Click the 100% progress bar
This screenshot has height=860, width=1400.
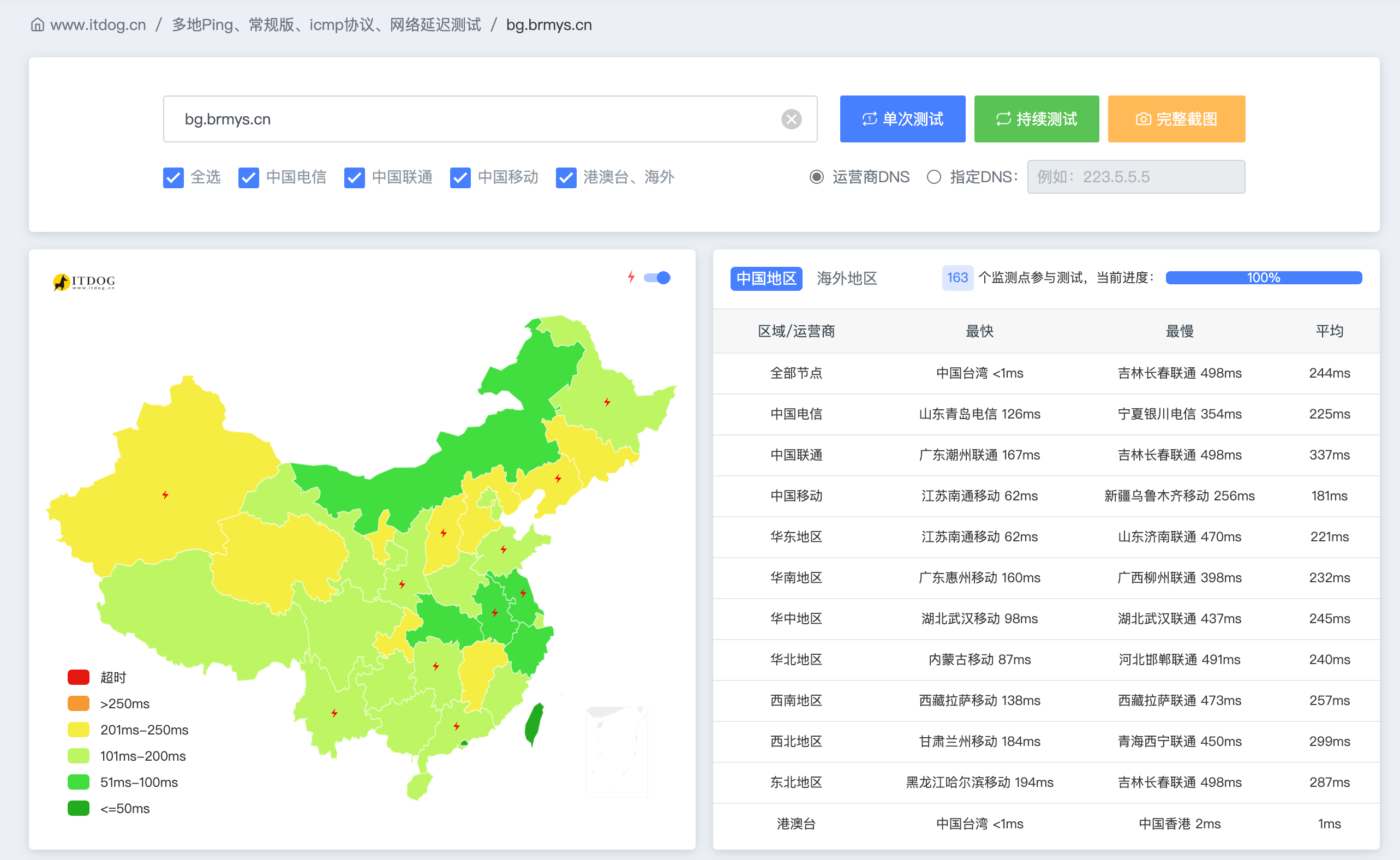pyautogui.click(x=1264, y=278)
